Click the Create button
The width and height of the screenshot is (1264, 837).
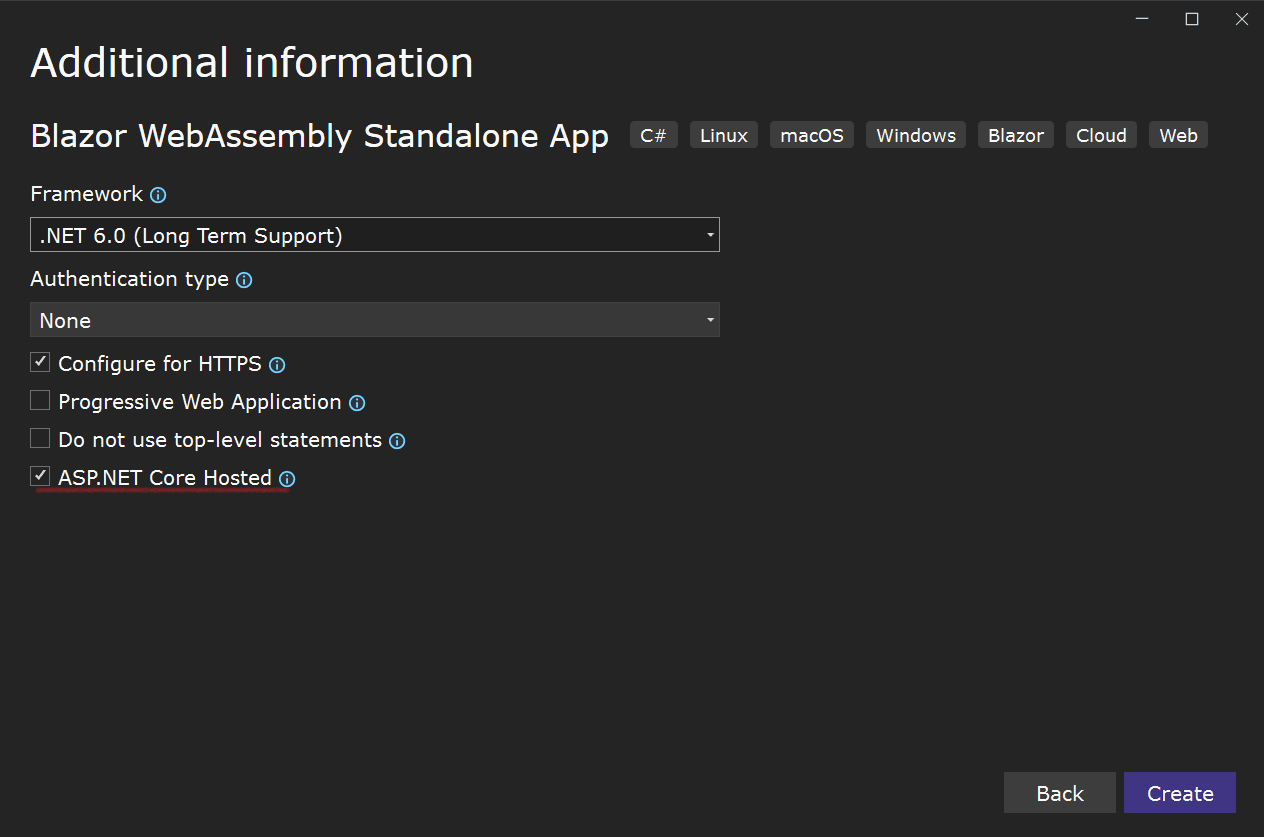coord(1180,793)
